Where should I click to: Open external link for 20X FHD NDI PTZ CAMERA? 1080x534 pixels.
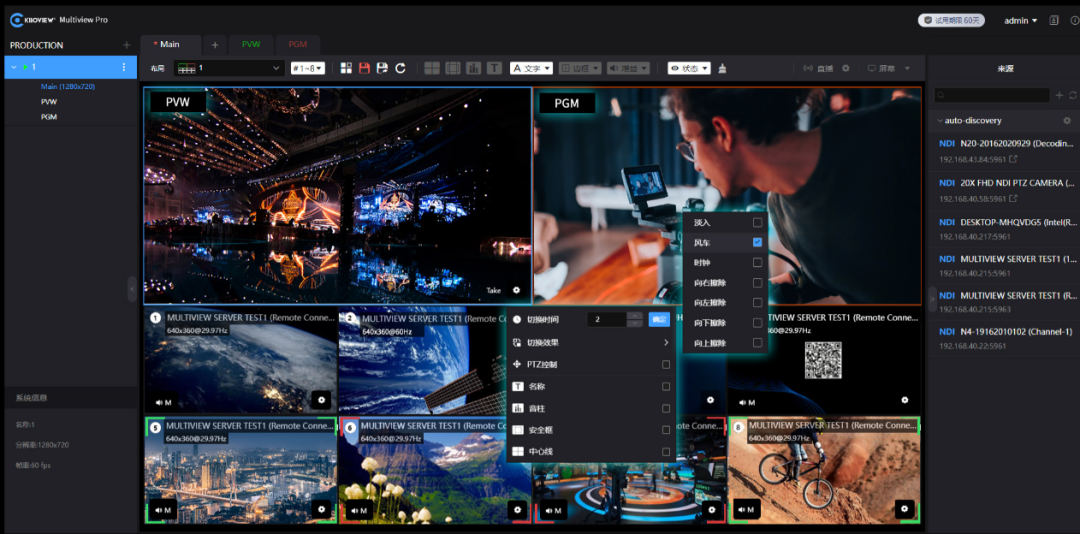click(x=1013, y=199)
